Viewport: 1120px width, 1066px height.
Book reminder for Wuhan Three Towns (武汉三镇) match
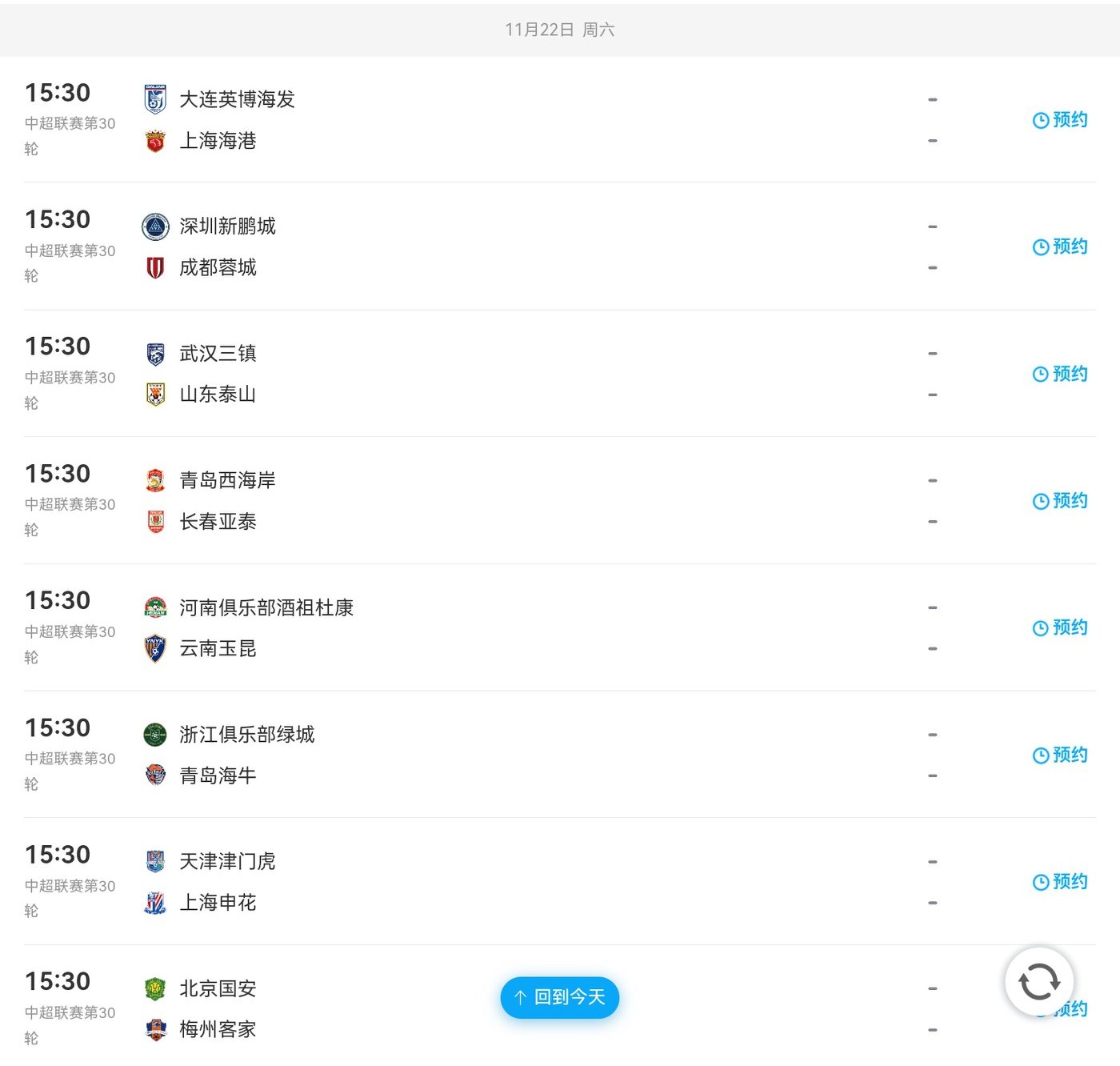[1060, 374]
